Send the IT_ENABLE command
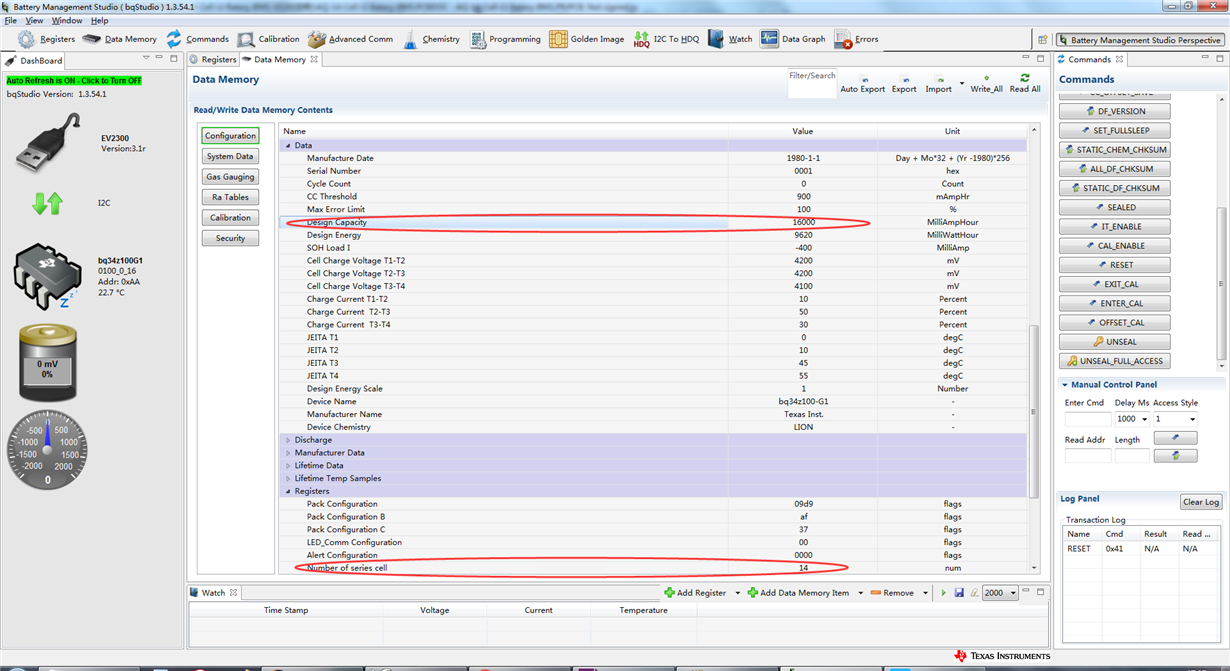Screen dimensions: 1230x671 1115,226
